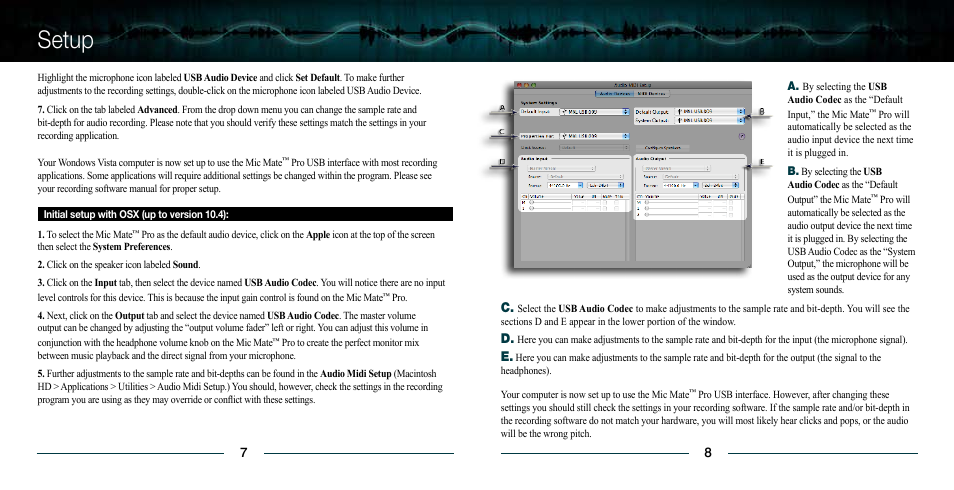Click page number 7

coord(243,452)
